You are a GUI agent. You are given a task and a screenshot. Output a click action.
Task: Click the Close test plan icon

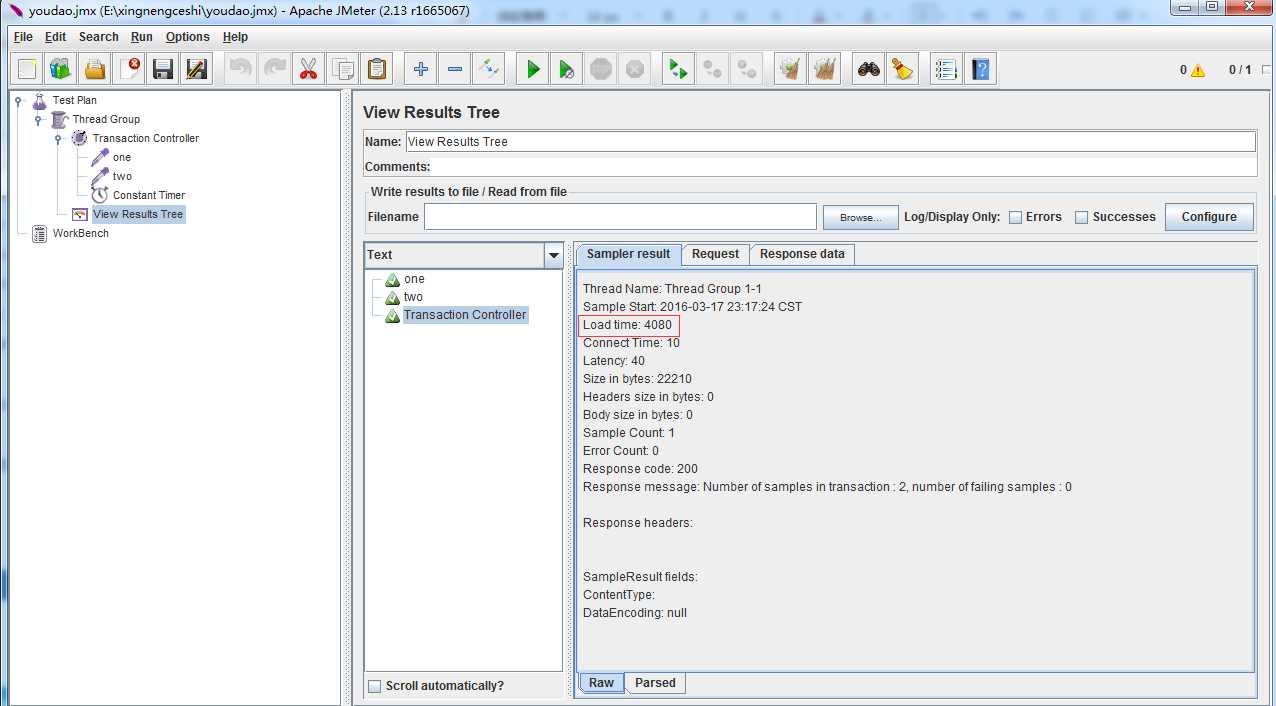tap(129, 69)
